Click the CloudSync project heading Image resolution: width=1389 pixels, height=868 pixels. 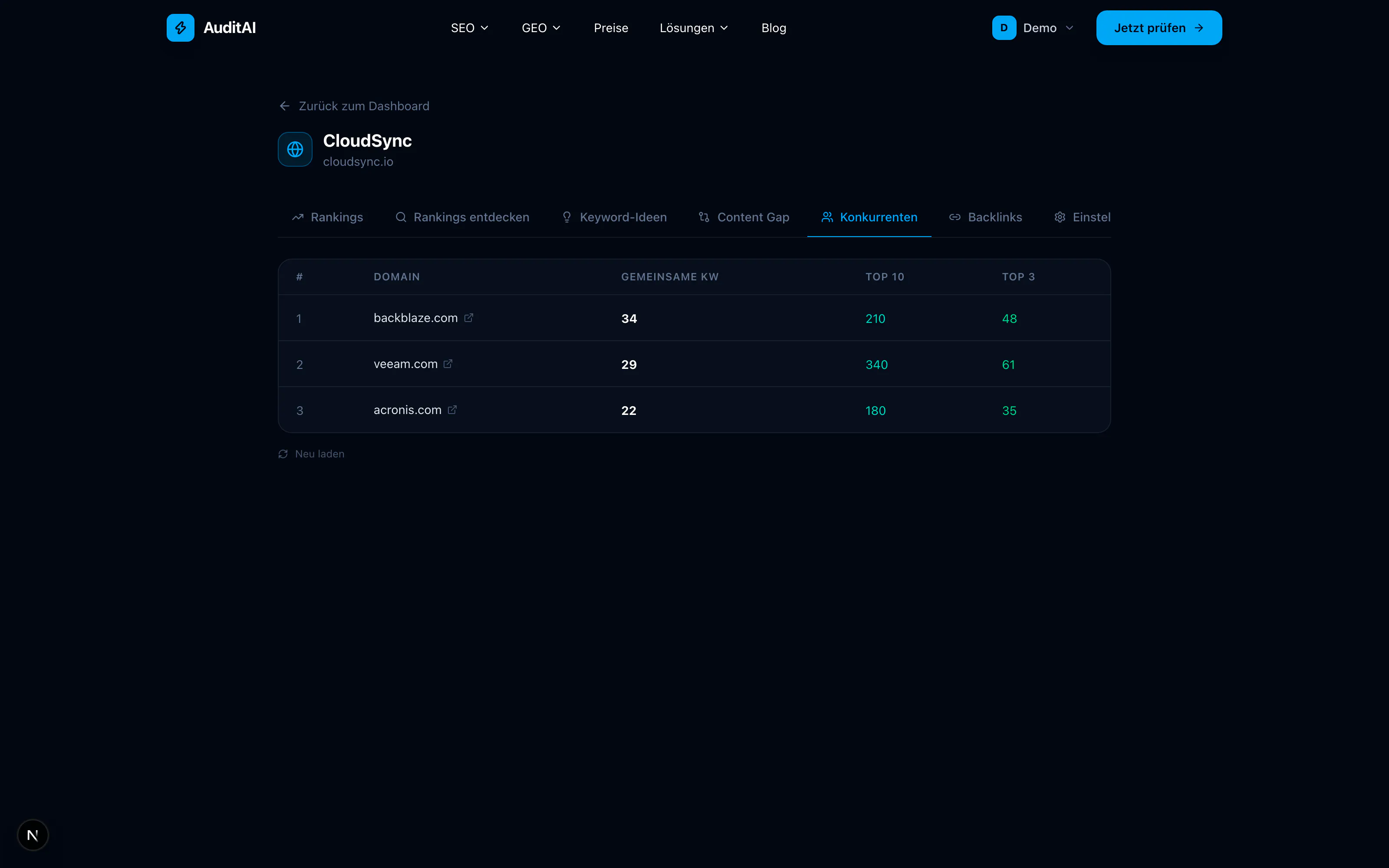tap(367, 141)
